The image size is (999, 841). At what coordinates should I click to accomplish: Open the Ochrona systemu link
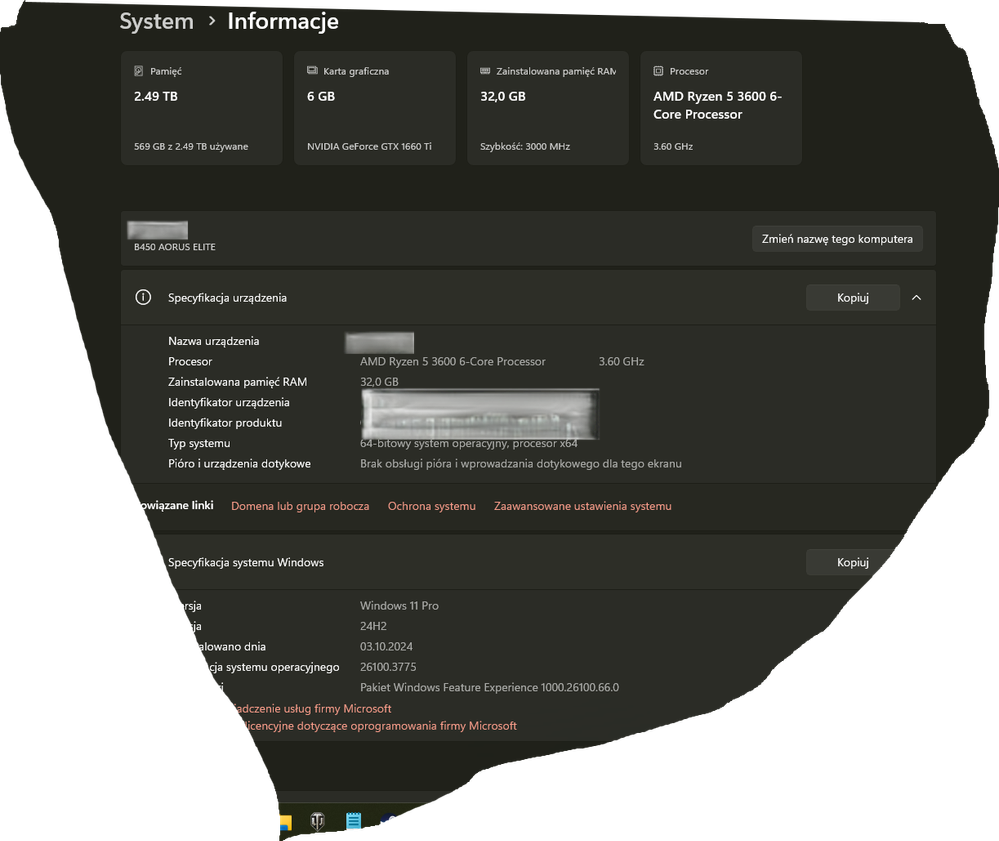[x=431, y=507]
